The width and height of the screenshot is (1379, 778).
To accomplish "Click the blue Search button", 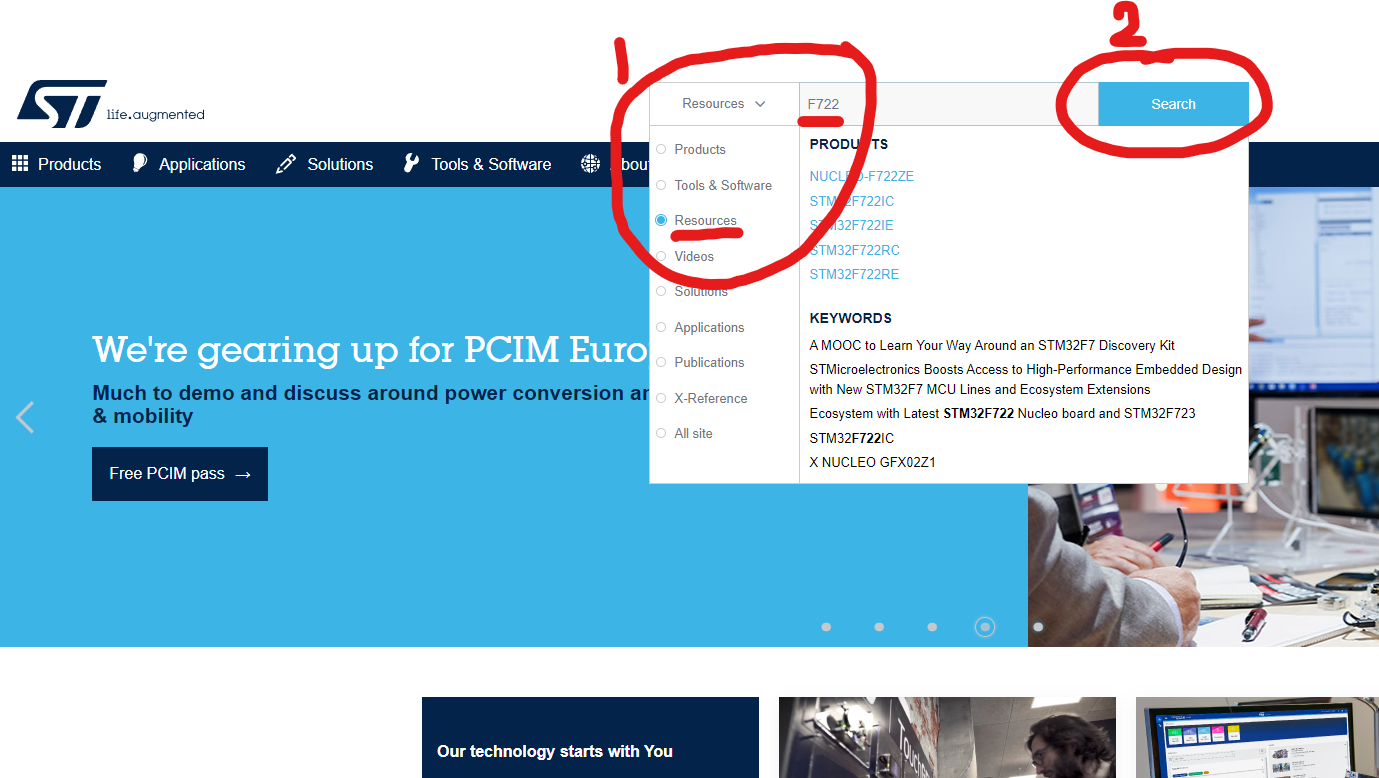I will click(x=1173, y=104).
